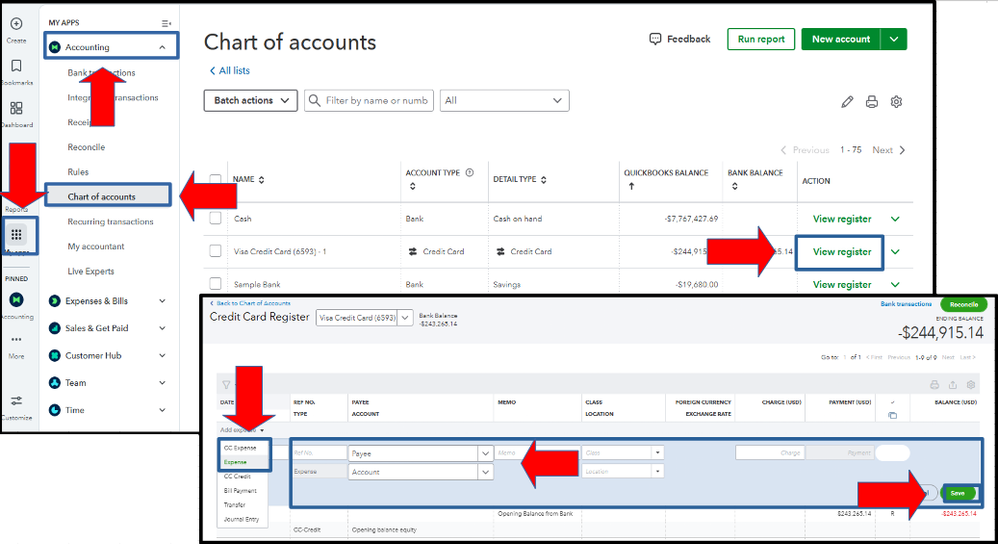998x544 pixels.
Task: Open the Payee dropdown
Action: 485,454
